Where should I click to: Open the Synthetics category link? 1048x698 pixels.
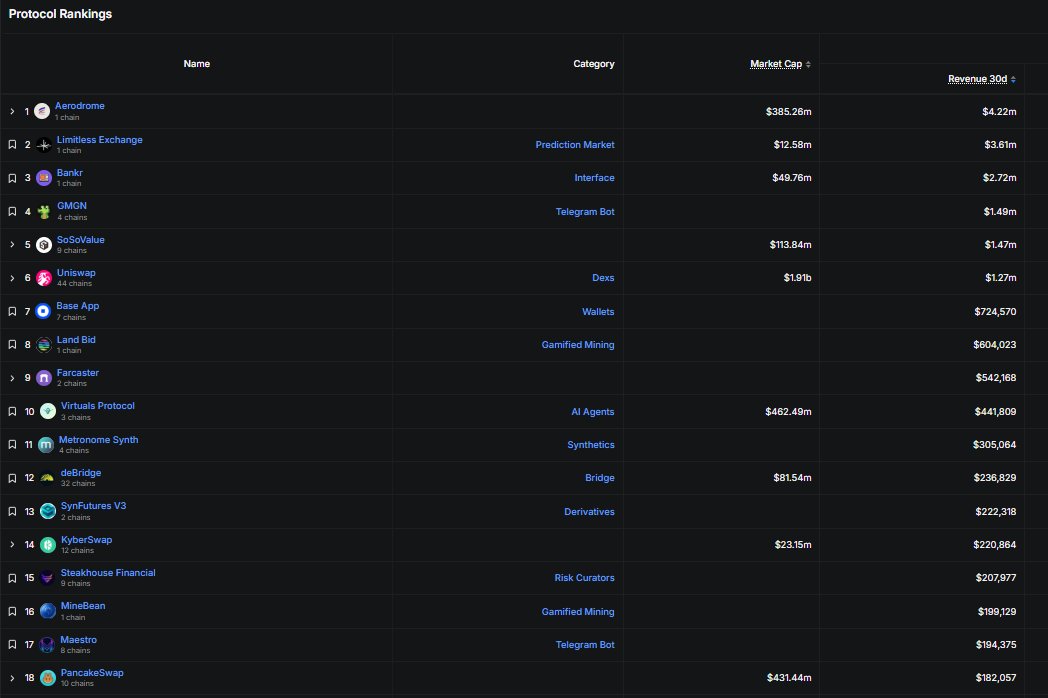click(x=591, y=445)
